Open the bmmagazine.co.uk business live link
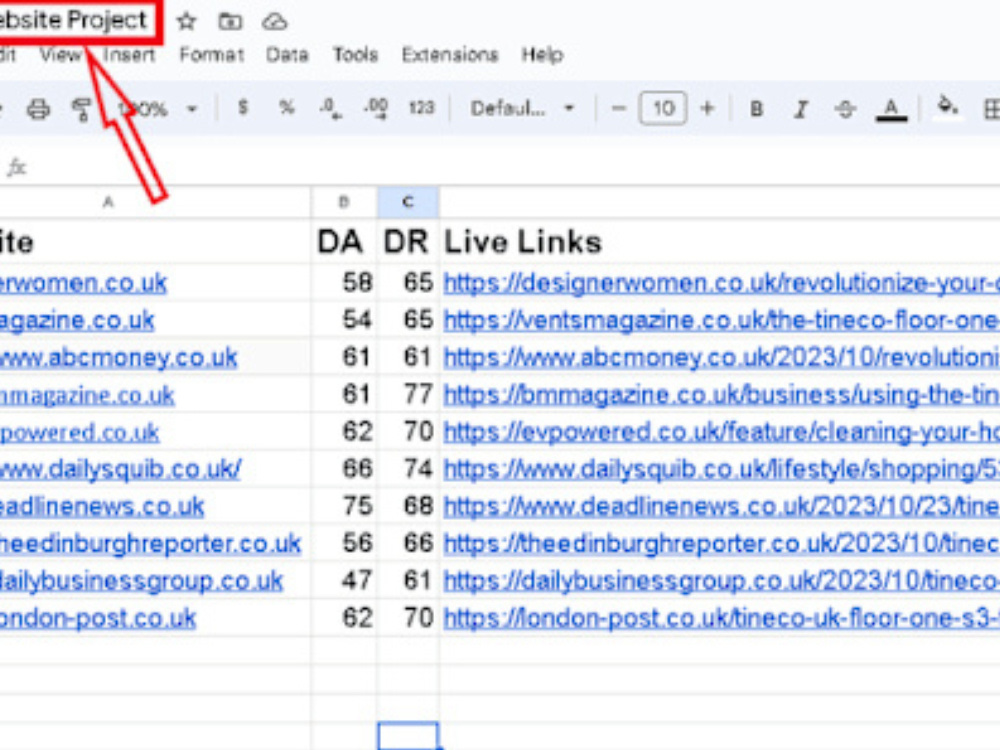Screen dimensions: 1000x750 click(721, 395)
